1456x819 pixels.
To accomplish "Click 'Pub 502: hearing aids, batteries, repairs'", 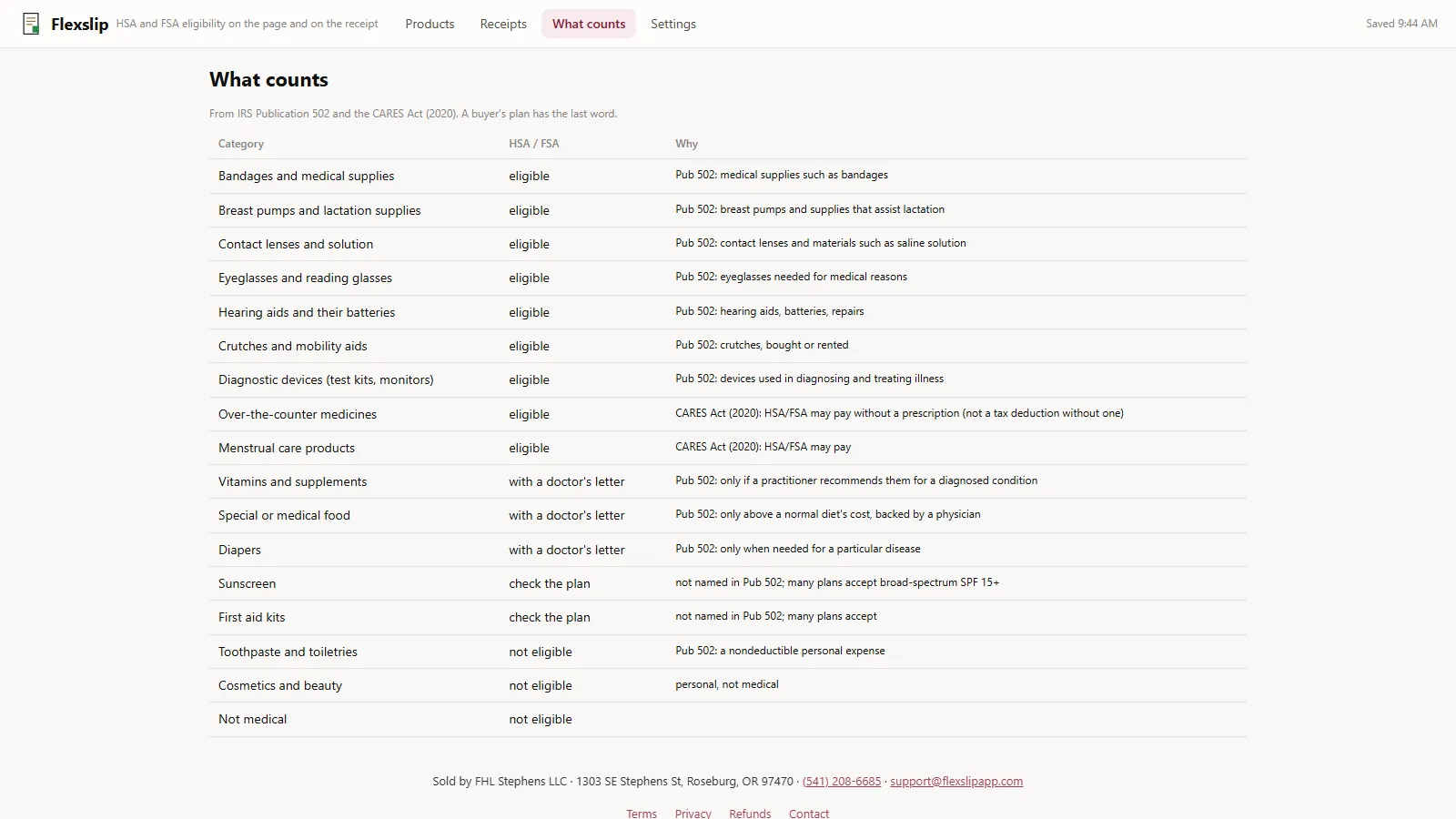I will [770, 311].
